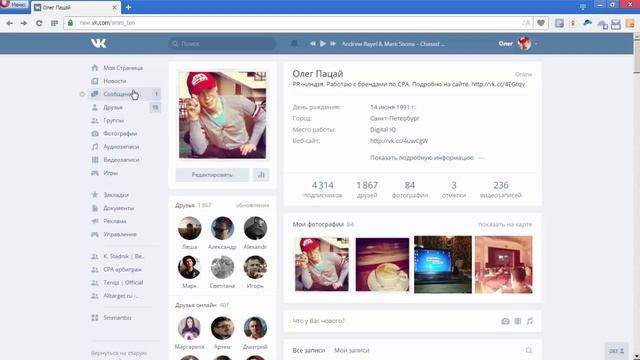640x360 pixels.
Task: Click the Редактировать button
Action: pos(212,175)
